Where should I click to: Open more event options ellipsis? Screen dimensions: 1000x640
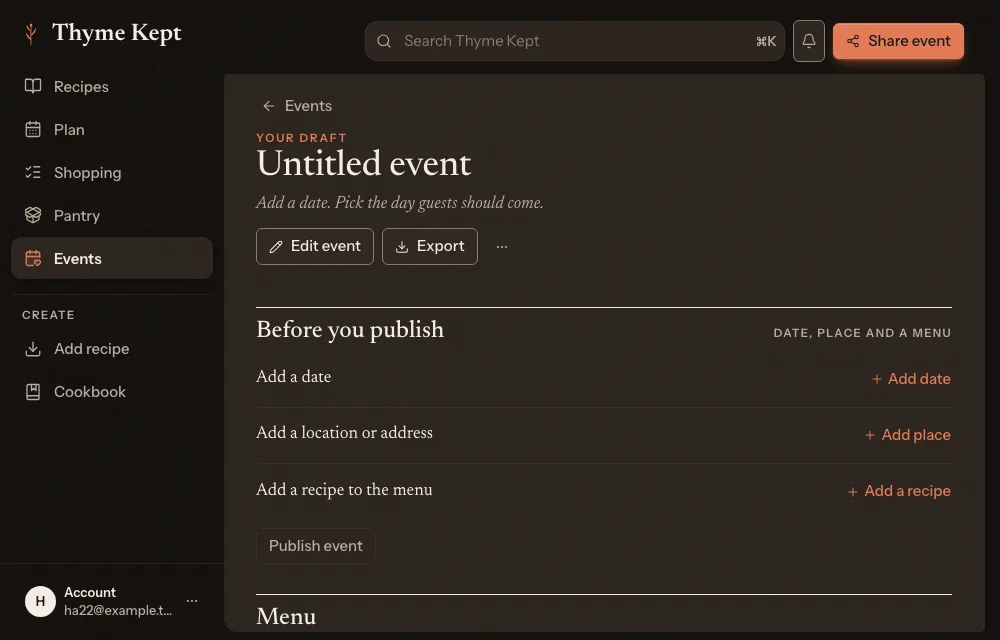pos(502,246)
